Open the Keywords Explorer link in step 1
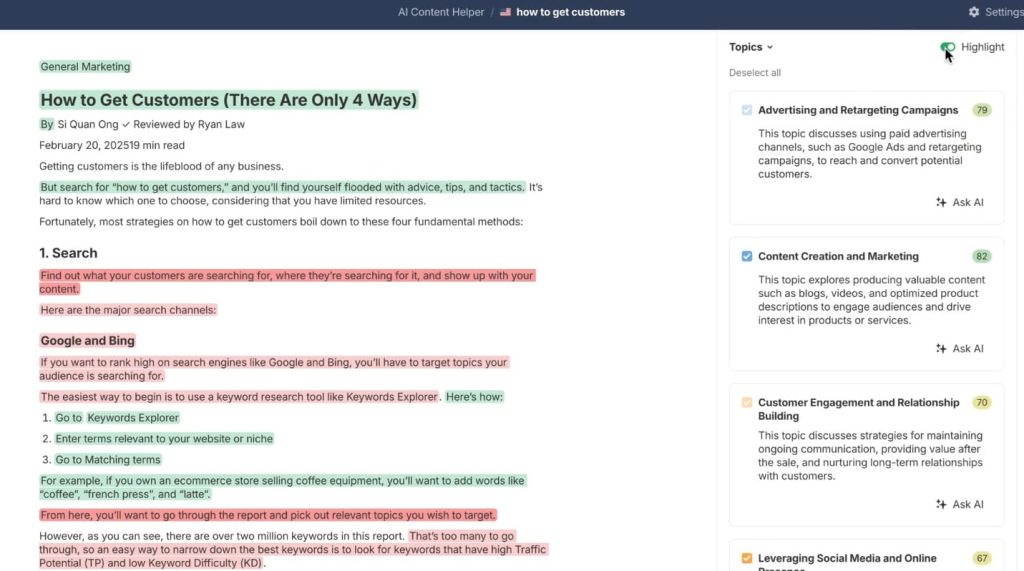 (133, 418)
